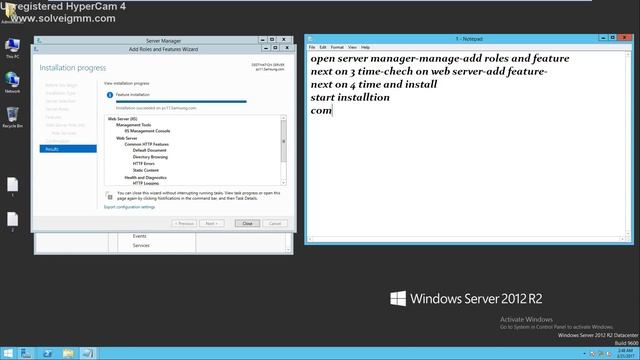This screenshot has width=640, height=360.
Task: Click the Server Manager dashboard scrollbar
Action: pos(288,242)
